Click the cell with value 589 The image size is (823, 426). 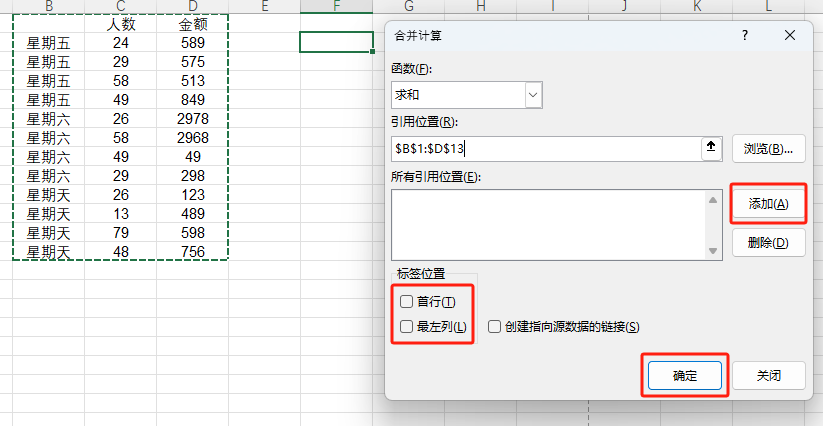click(193, 42)
